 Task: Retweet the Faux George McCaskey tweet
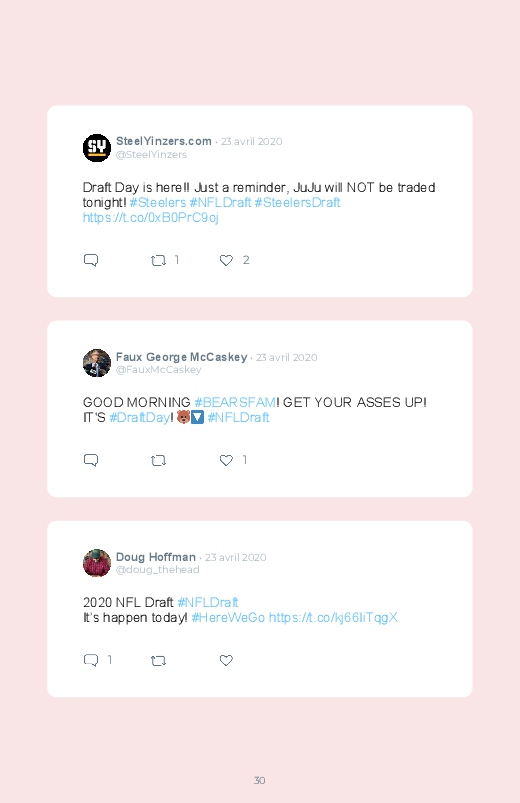pos(158,461)
